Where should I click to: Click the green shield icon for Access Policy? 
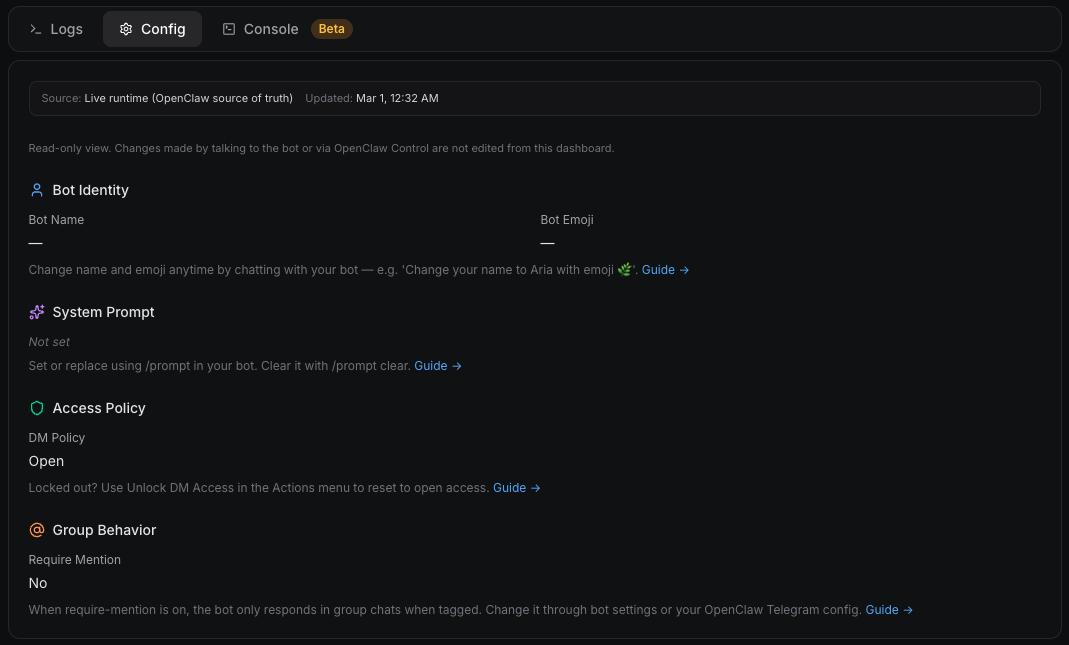(37, 408)
